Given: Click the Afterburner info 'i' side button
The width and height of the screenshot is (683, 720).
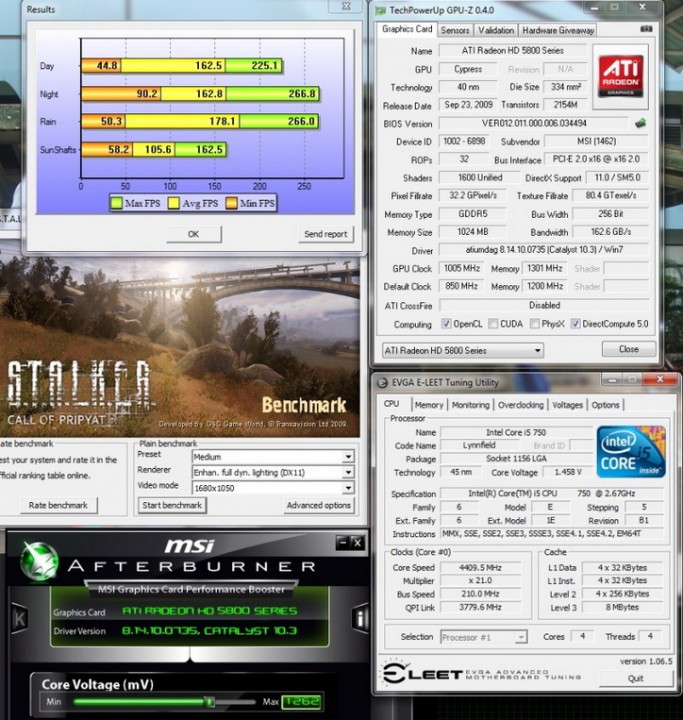Looking at the screenshot, I should pyautogui.click(x=359, y=619).
